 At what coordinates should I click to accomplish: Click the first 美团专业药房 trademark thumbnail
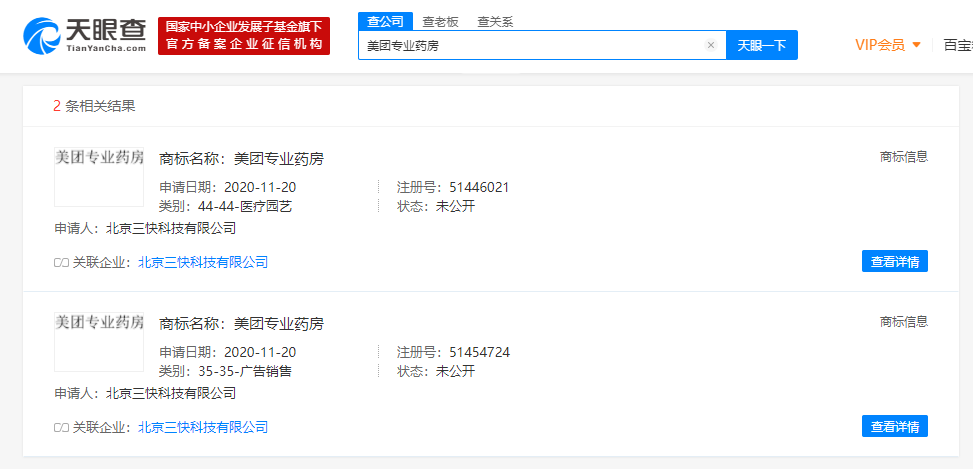point(98,176)
